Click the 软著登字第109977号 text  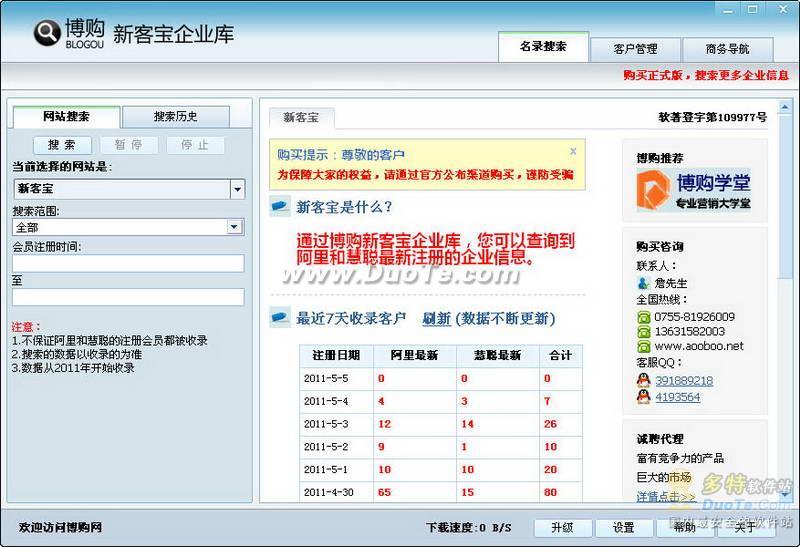tap(712, 117)
